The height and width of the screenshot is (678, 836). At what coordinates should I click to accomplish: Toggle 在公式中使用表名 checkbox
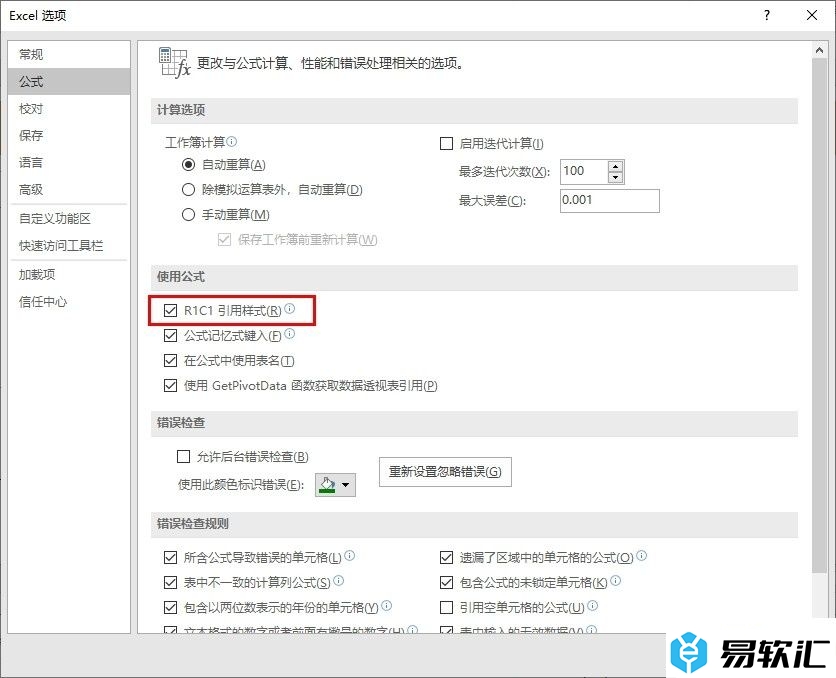point(171,360)
